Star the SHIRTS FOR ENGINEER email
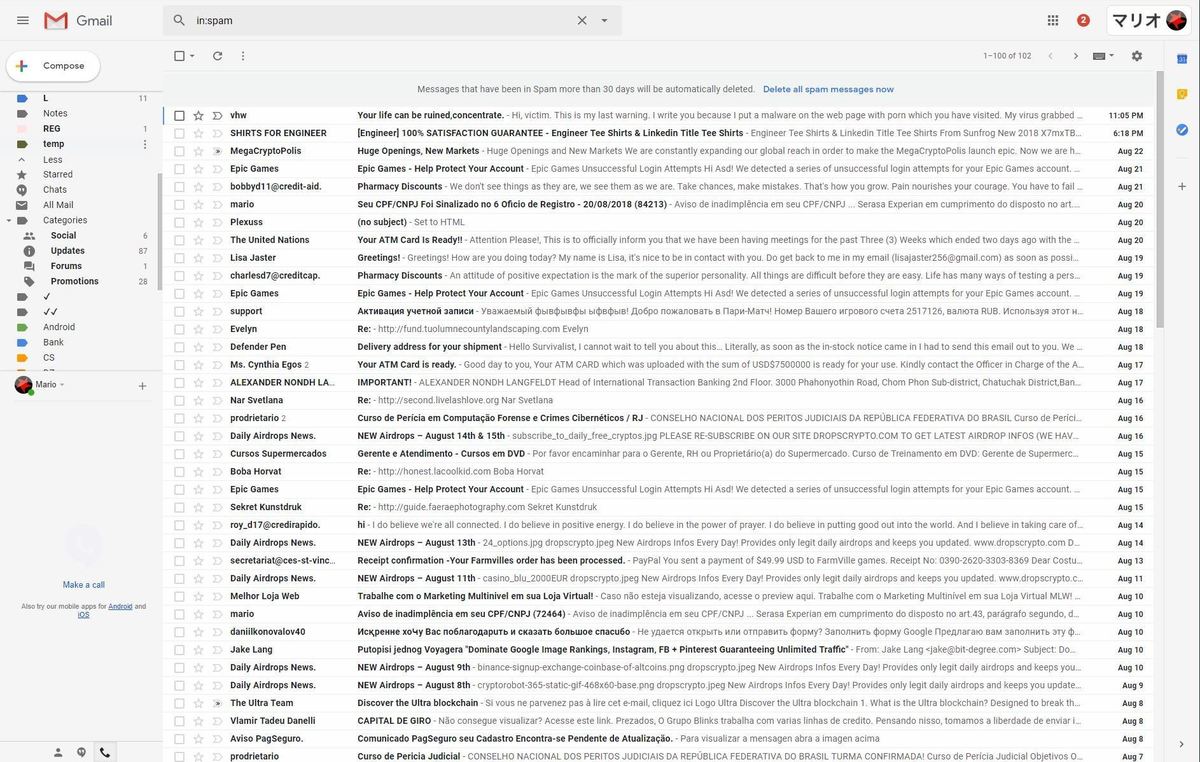 pyautogui.click(x=198, y=133)
